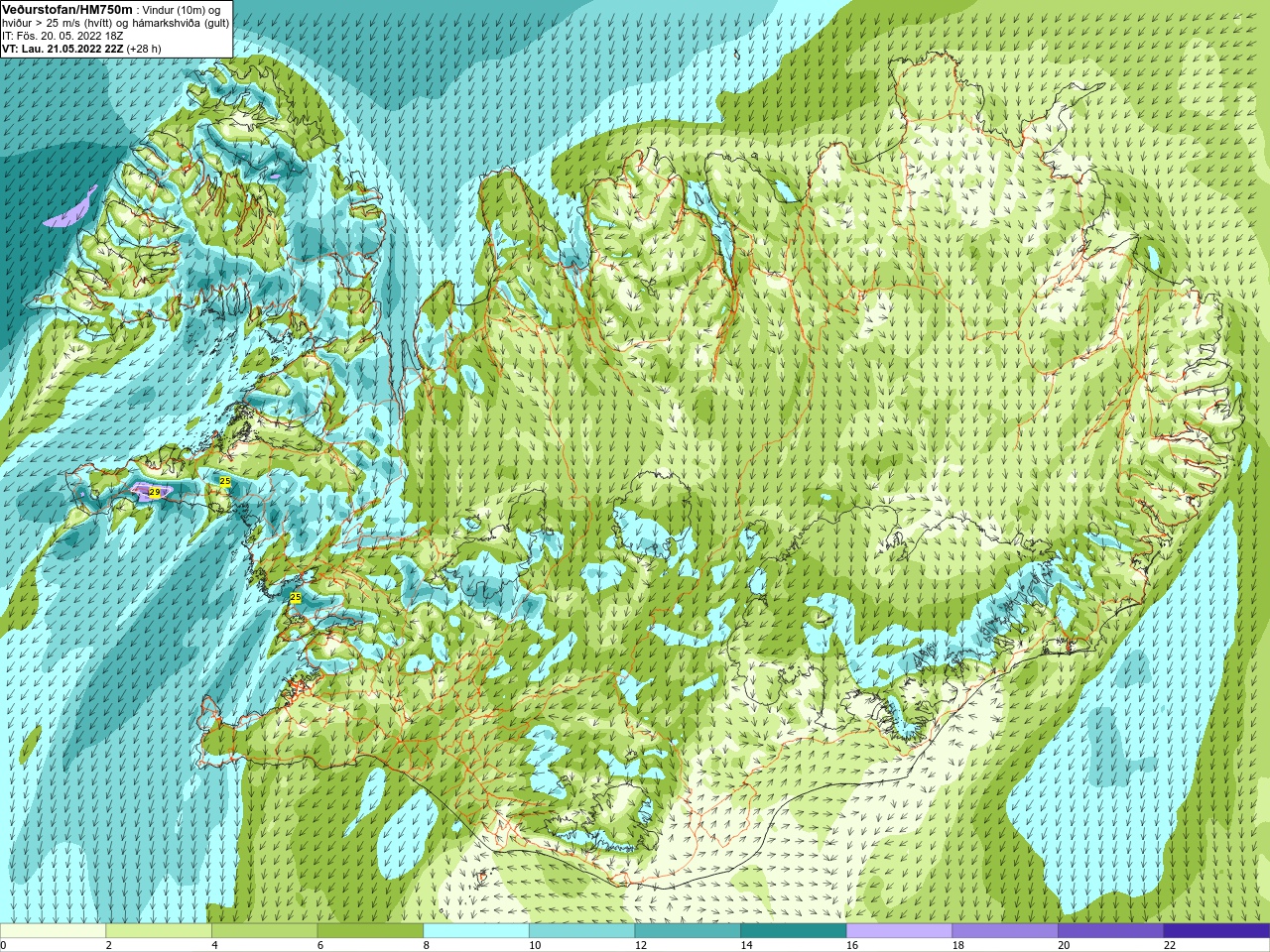Click the 'hviður > 25 m/s' description line

click(x=115, y=23)
